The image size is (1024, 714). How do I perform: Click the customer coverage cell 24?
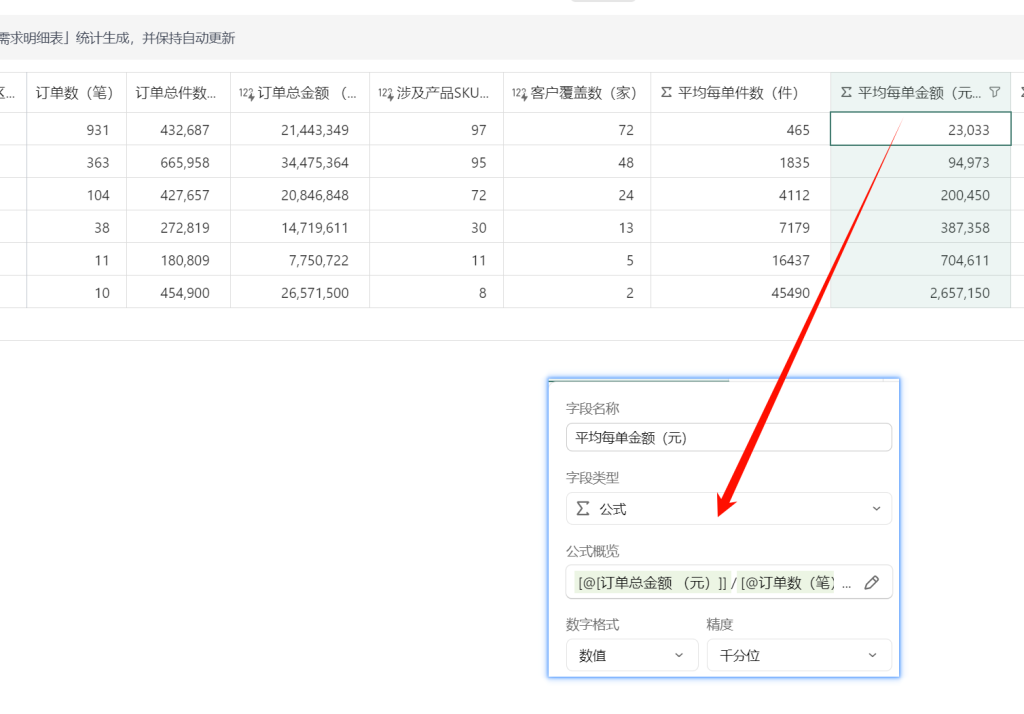coord(577,195)
